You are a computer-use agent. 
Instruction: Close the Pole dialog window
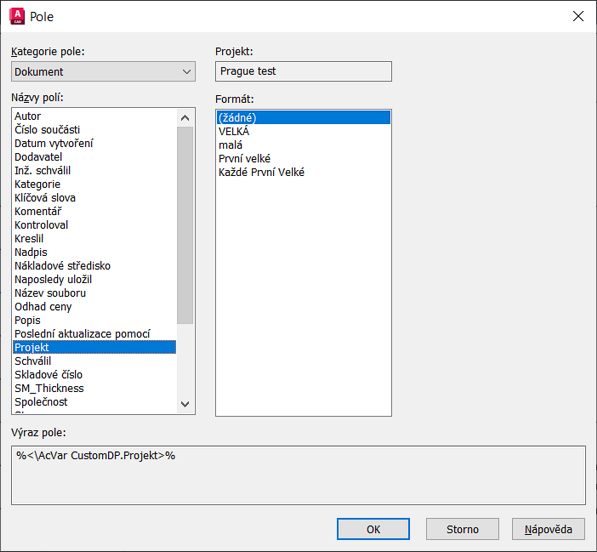tap(578, 16)
